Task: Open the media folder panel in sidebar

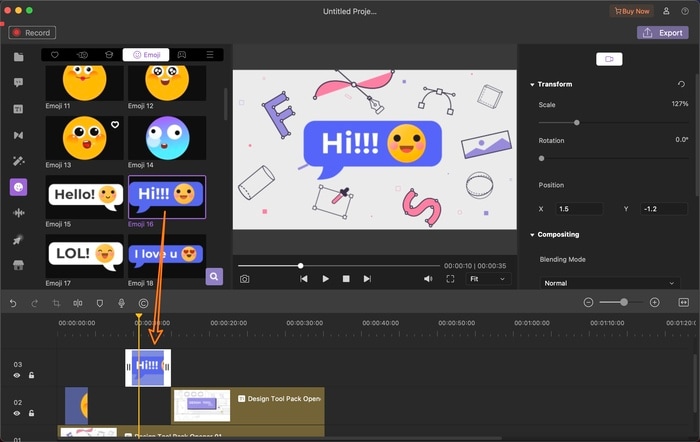Action: 18,57
